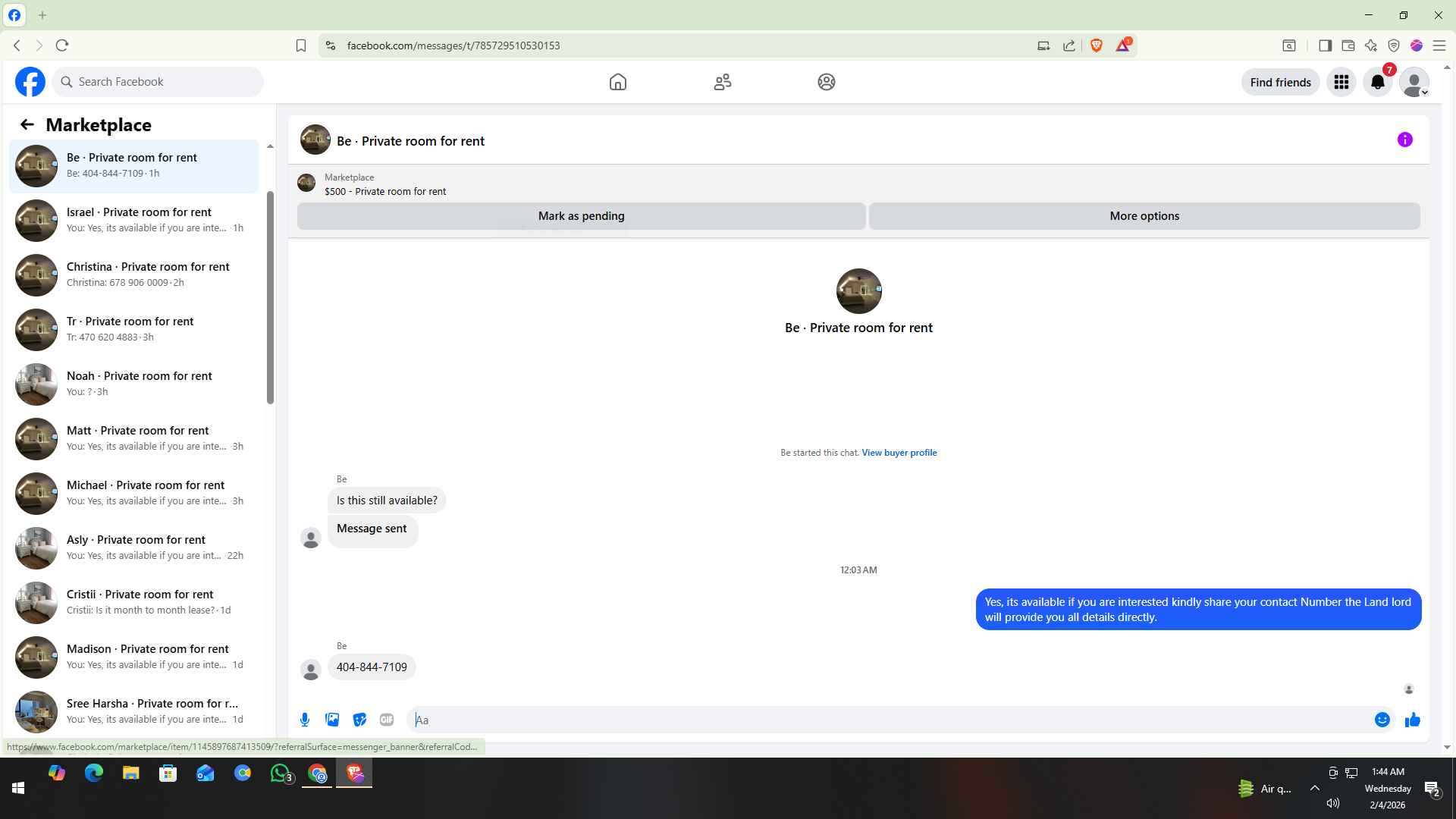The width and height of the screenshot is (1456, 819).
Task: Attach a photo using the image icon
Action: point(332,720)
